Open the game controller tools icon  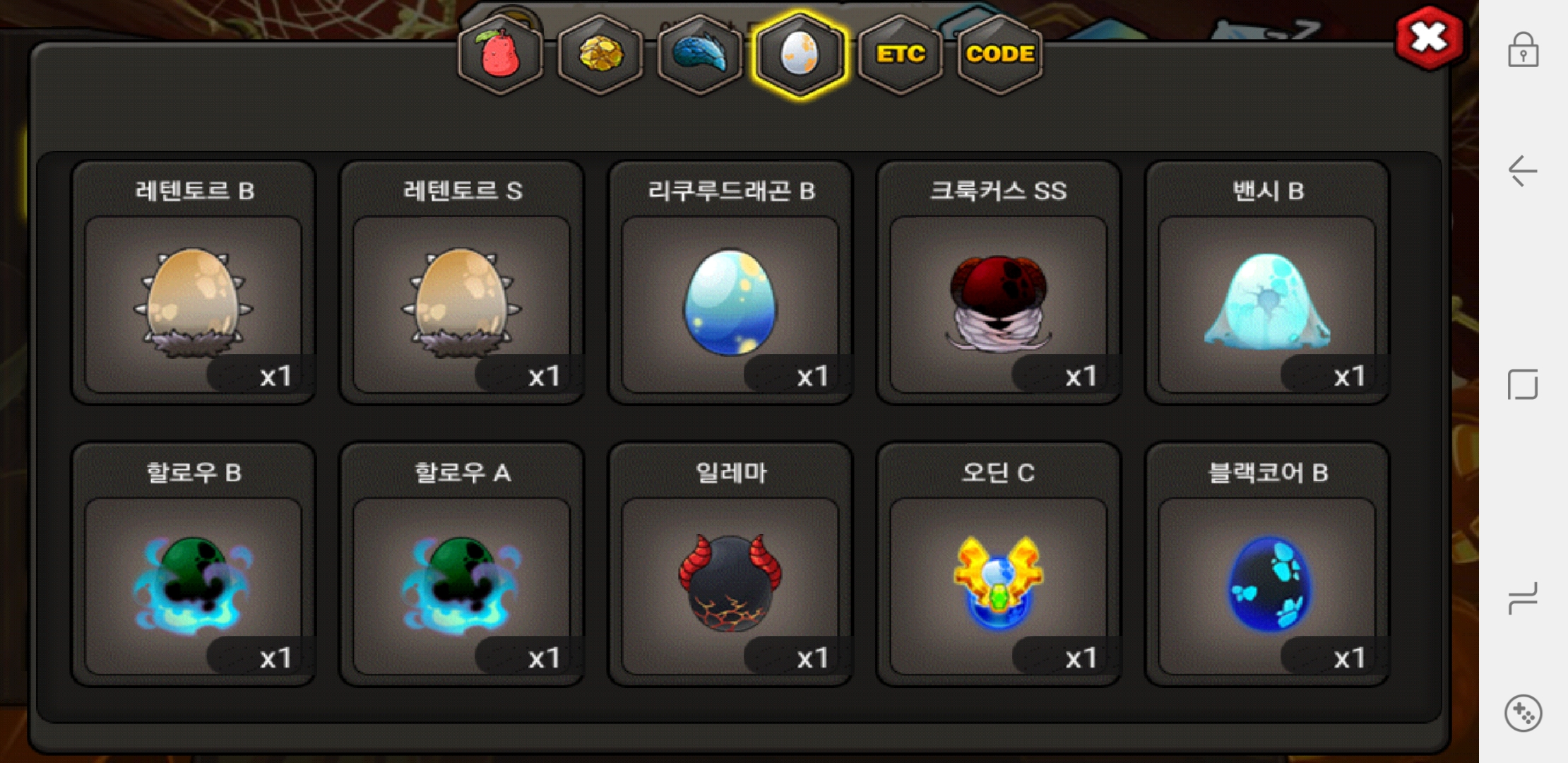(x=1523, y=714)
